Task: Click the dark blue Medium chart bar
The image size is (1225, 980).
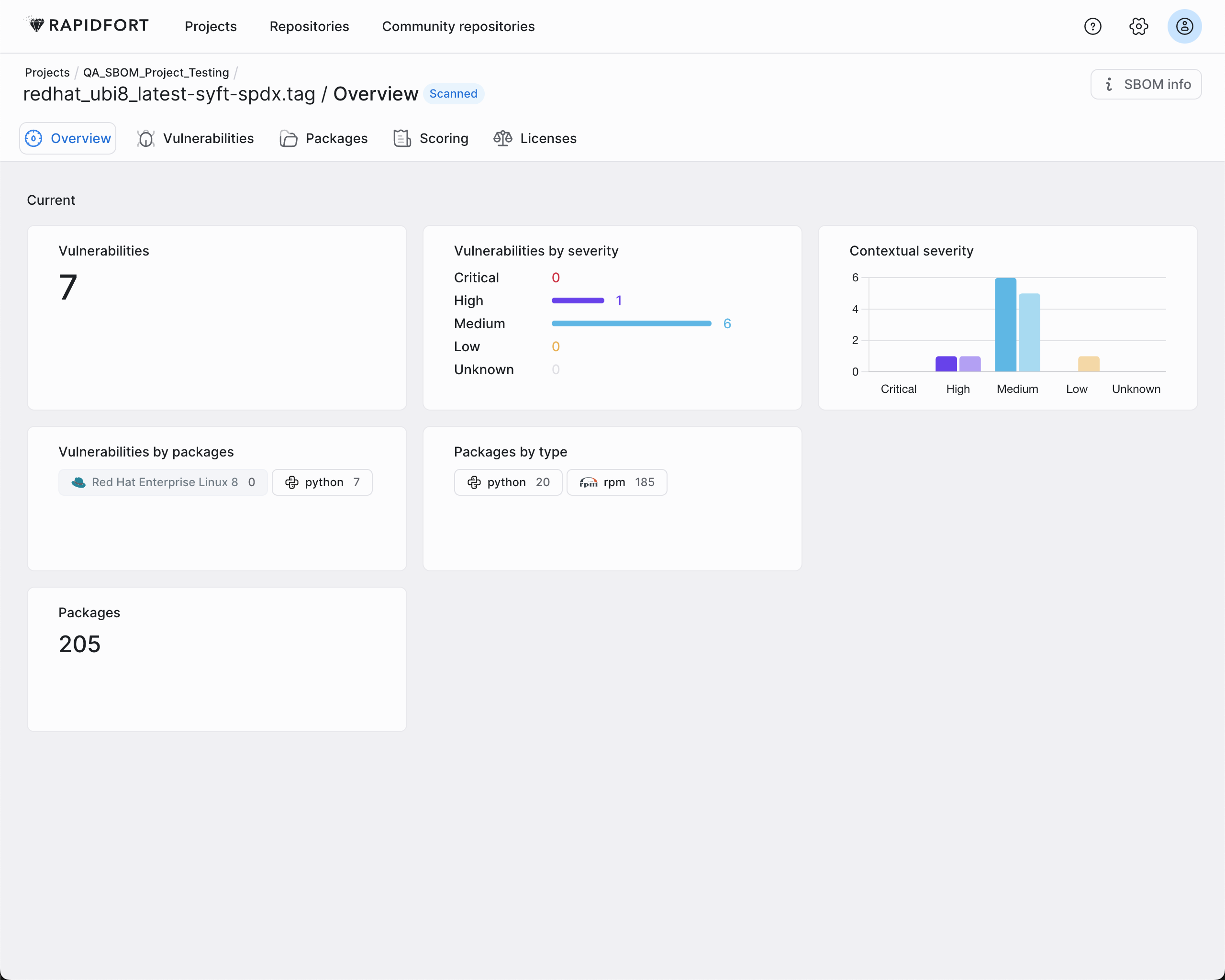Action: (x=1005, y=325)
